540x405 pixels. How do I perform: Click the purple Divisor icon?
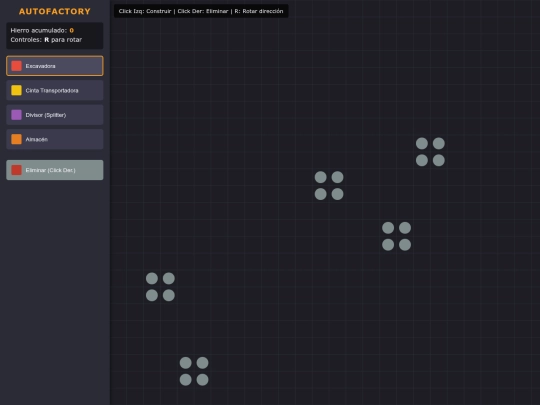16,115
